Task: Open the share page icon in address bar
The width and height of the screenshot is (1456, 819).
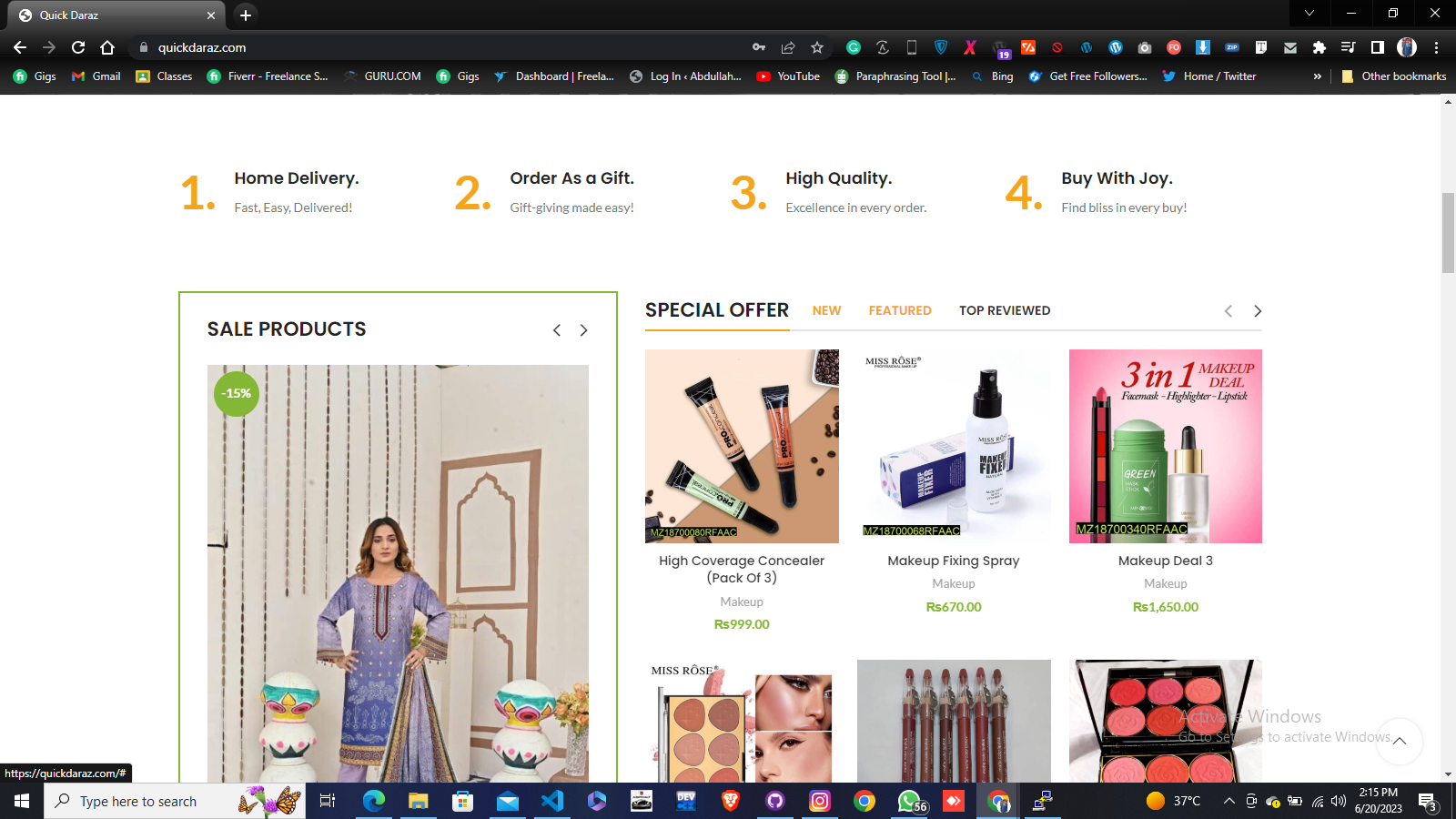Action: click(788, 47)
